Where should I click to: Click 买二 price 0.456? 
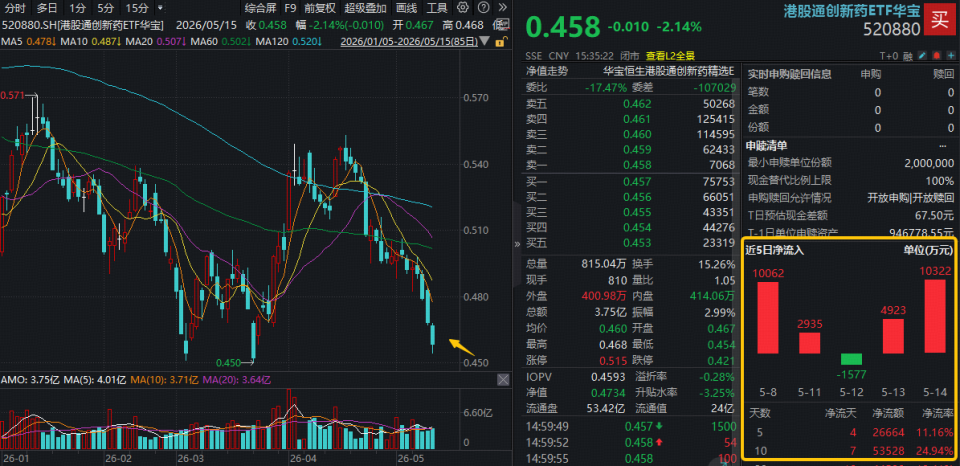(x=637, y=197)
